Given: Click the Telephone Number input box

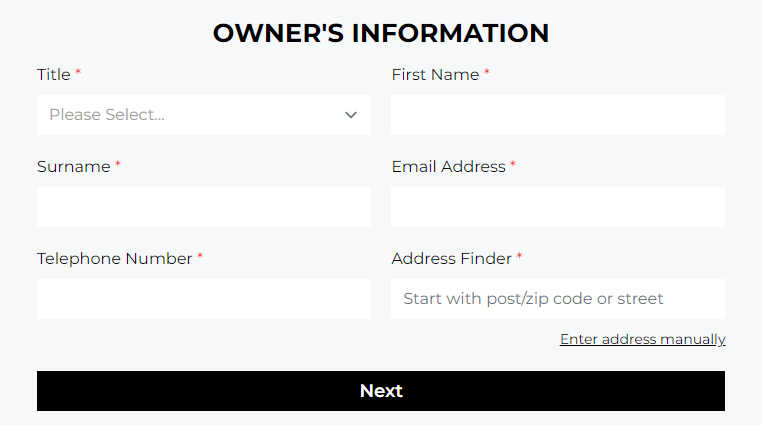Looking at the screenshot, I should click(x=203, y=299).
